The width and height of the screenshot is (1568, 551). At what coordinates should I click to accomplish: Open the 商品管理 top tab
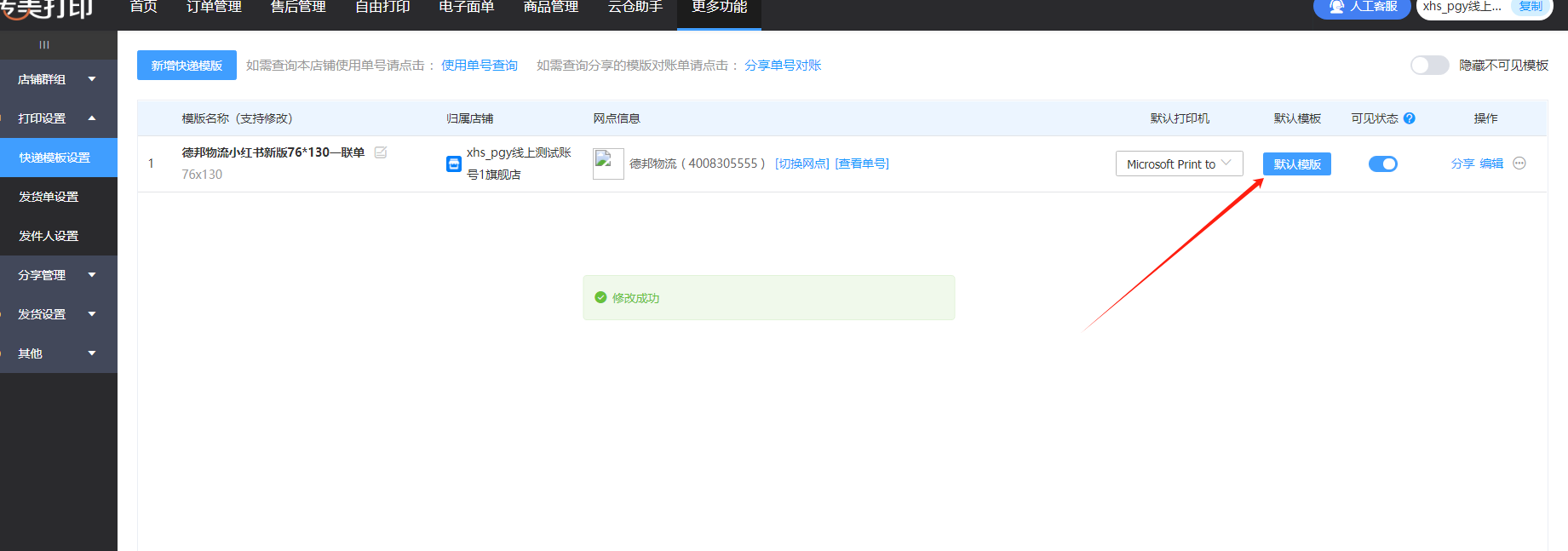551,8
